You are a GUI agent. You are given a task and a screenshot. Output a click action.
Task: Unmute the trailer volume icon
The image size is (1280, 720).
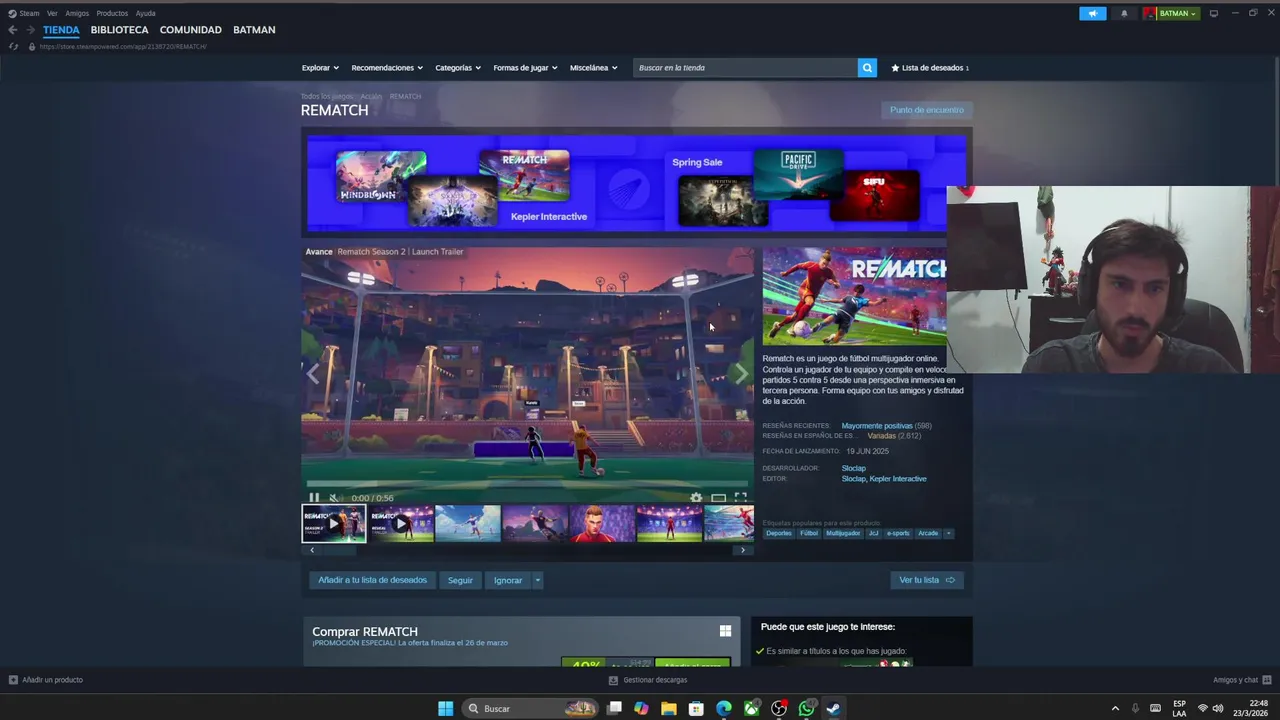334,497
